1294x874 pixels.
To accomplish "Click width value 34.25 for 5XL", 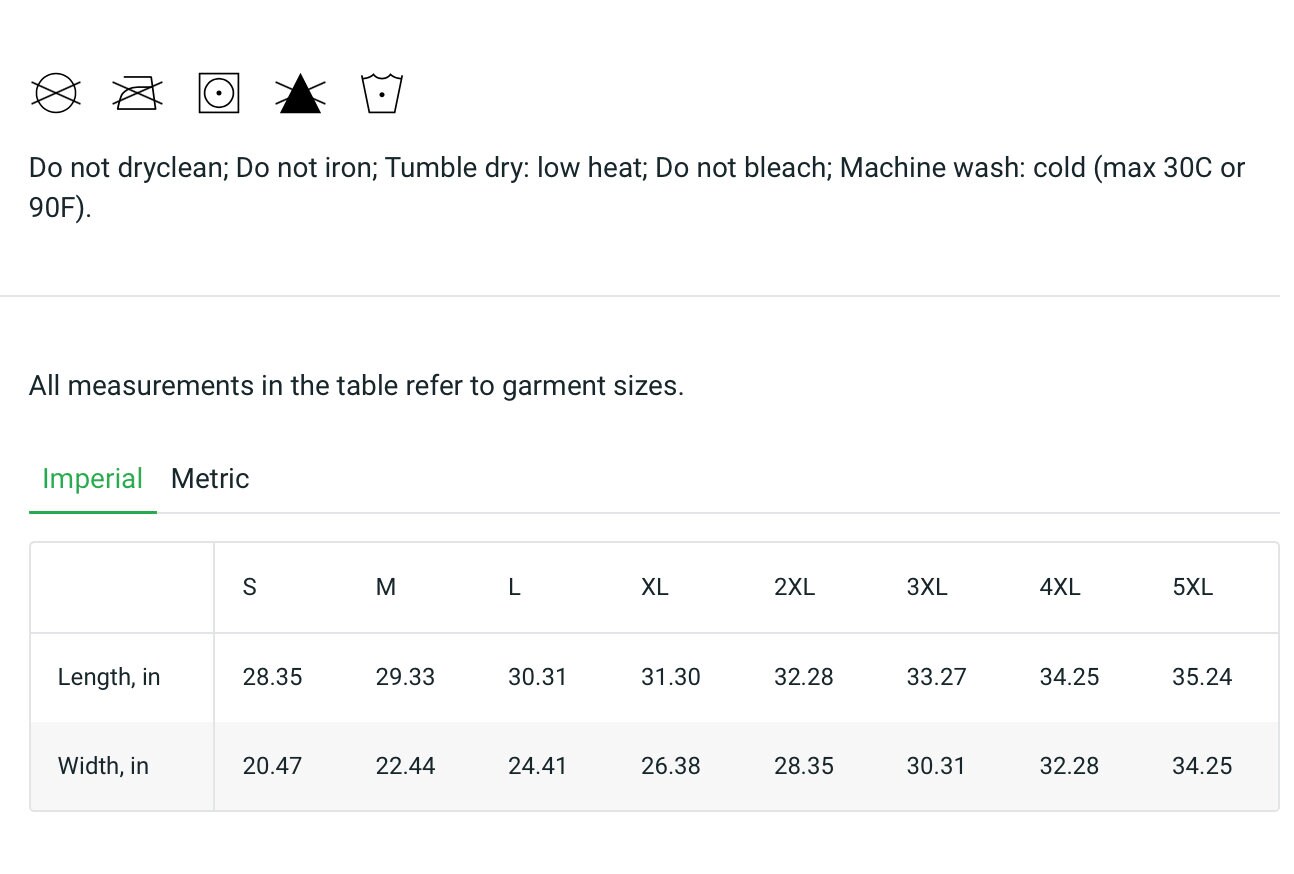I will coord(1202,766).
